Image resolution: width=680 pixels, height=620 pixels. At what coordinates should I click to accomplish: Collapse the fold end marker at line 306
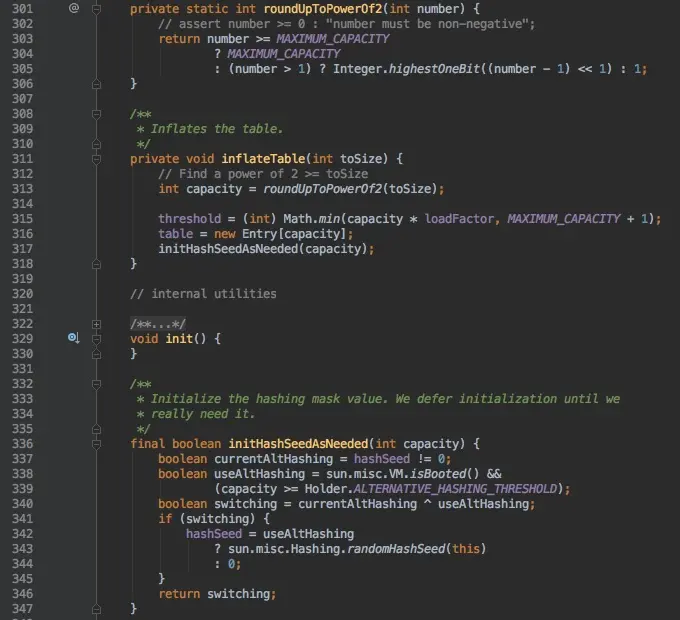[97, 84]
